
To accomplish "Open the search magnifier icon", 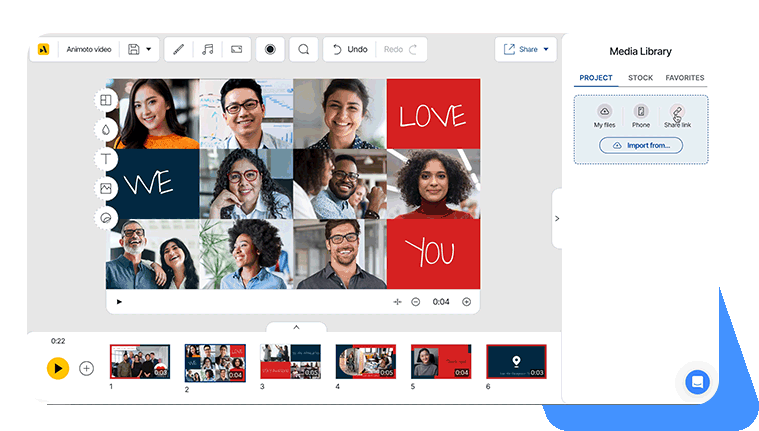I will (x=304, y=49).
